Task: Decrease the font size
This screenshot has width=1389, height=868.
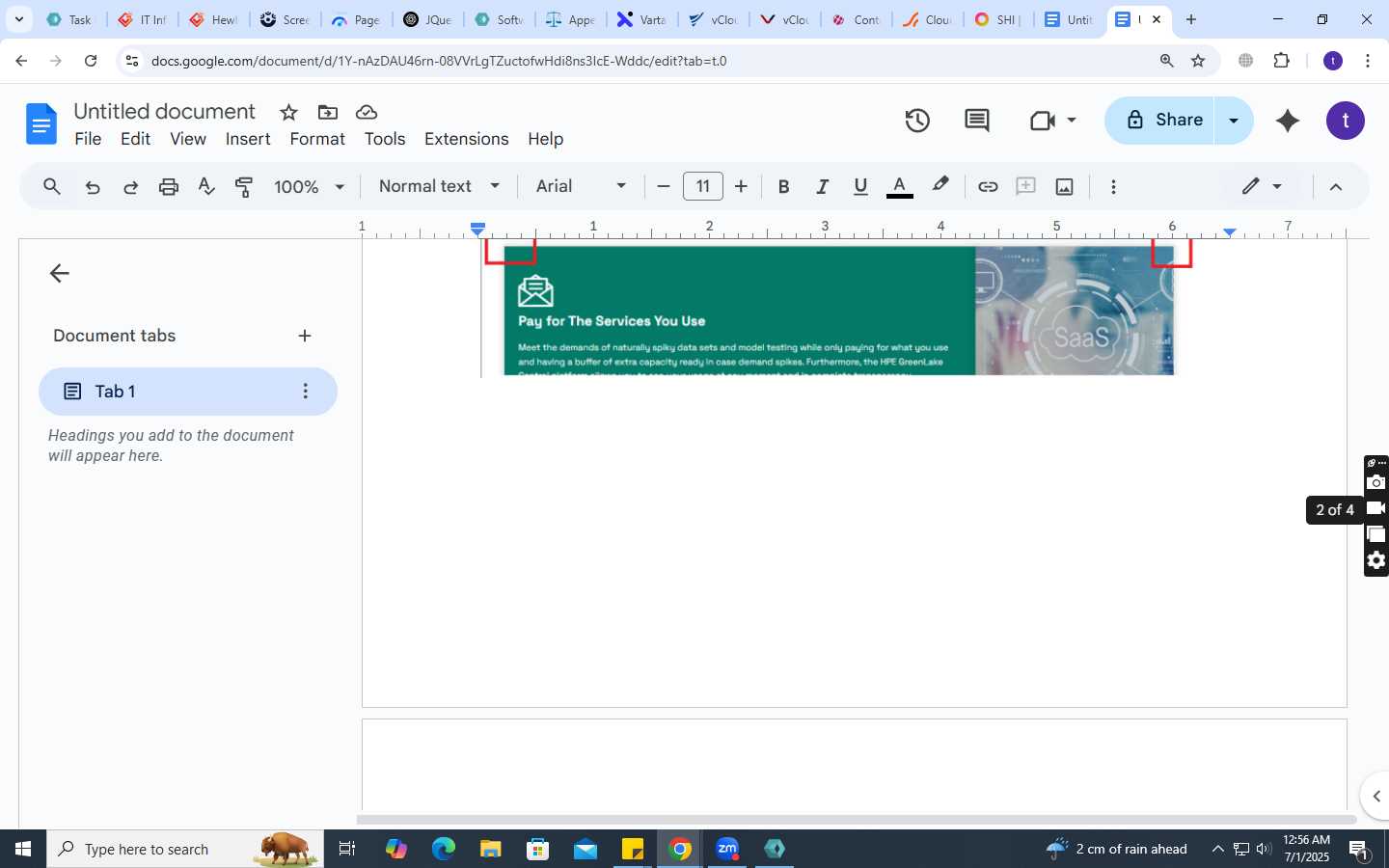Action: (663, 187)
